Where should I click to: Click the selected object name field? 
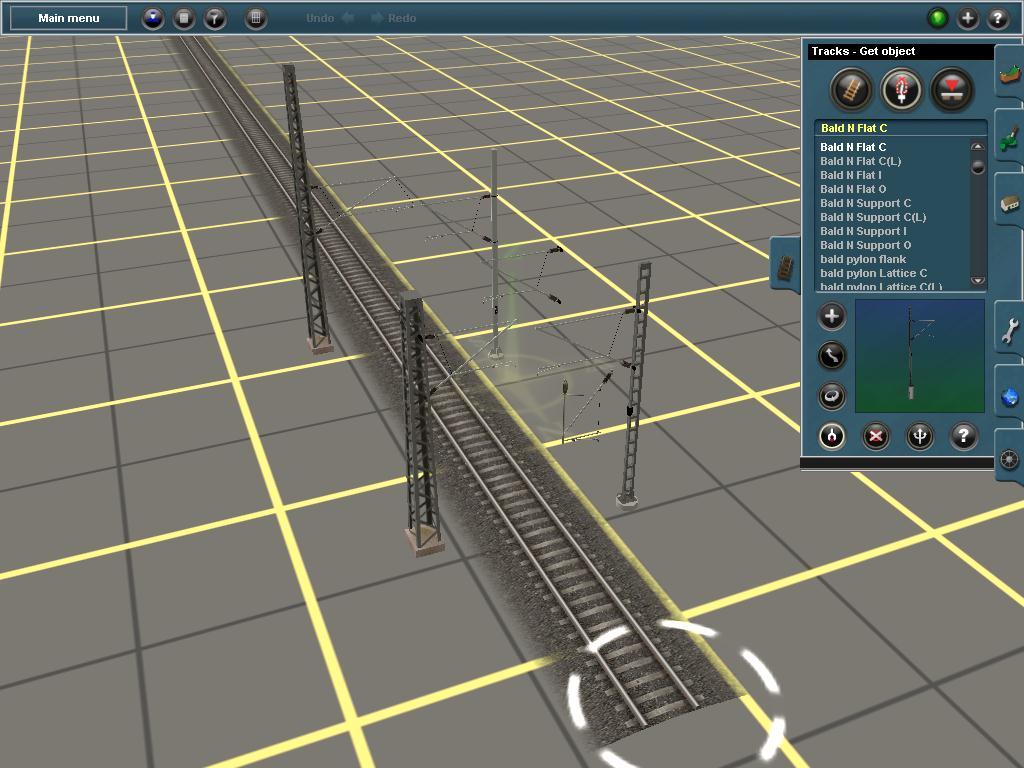click(x=900, y=128)
